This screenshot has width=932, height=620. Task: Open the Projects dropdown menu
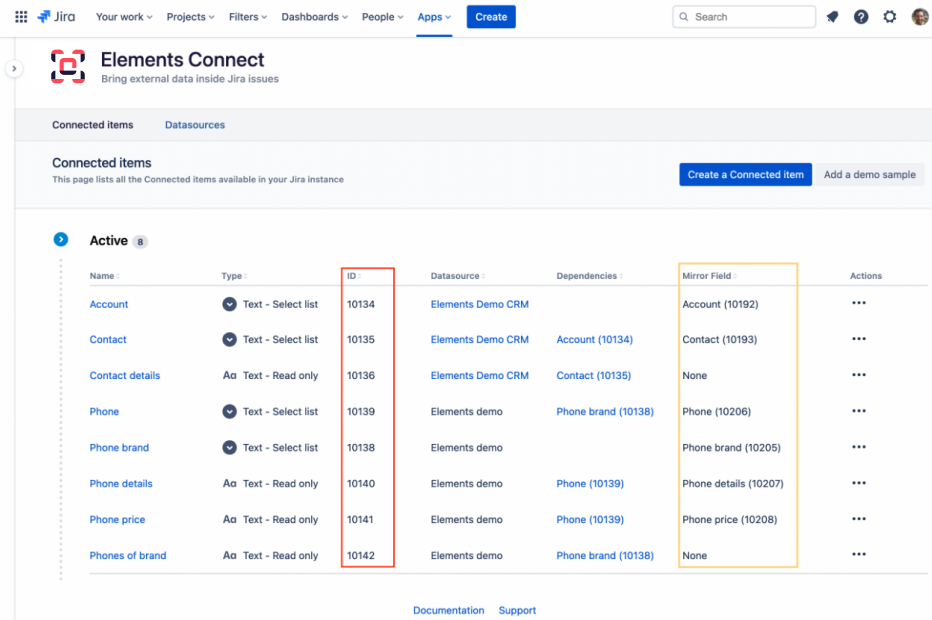[x=190, y=16]
